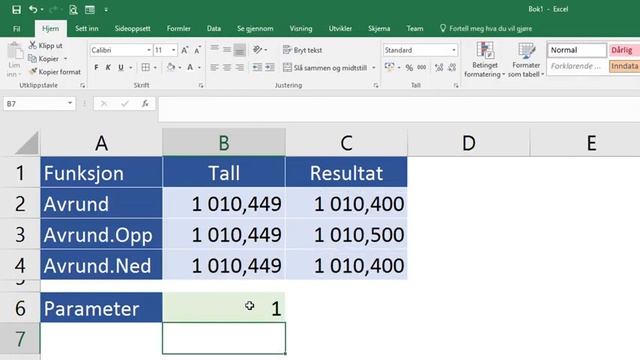This screenshot has width=640, height=360.
Task: Click the cell borders icon
Action: (x=145, y=67)
